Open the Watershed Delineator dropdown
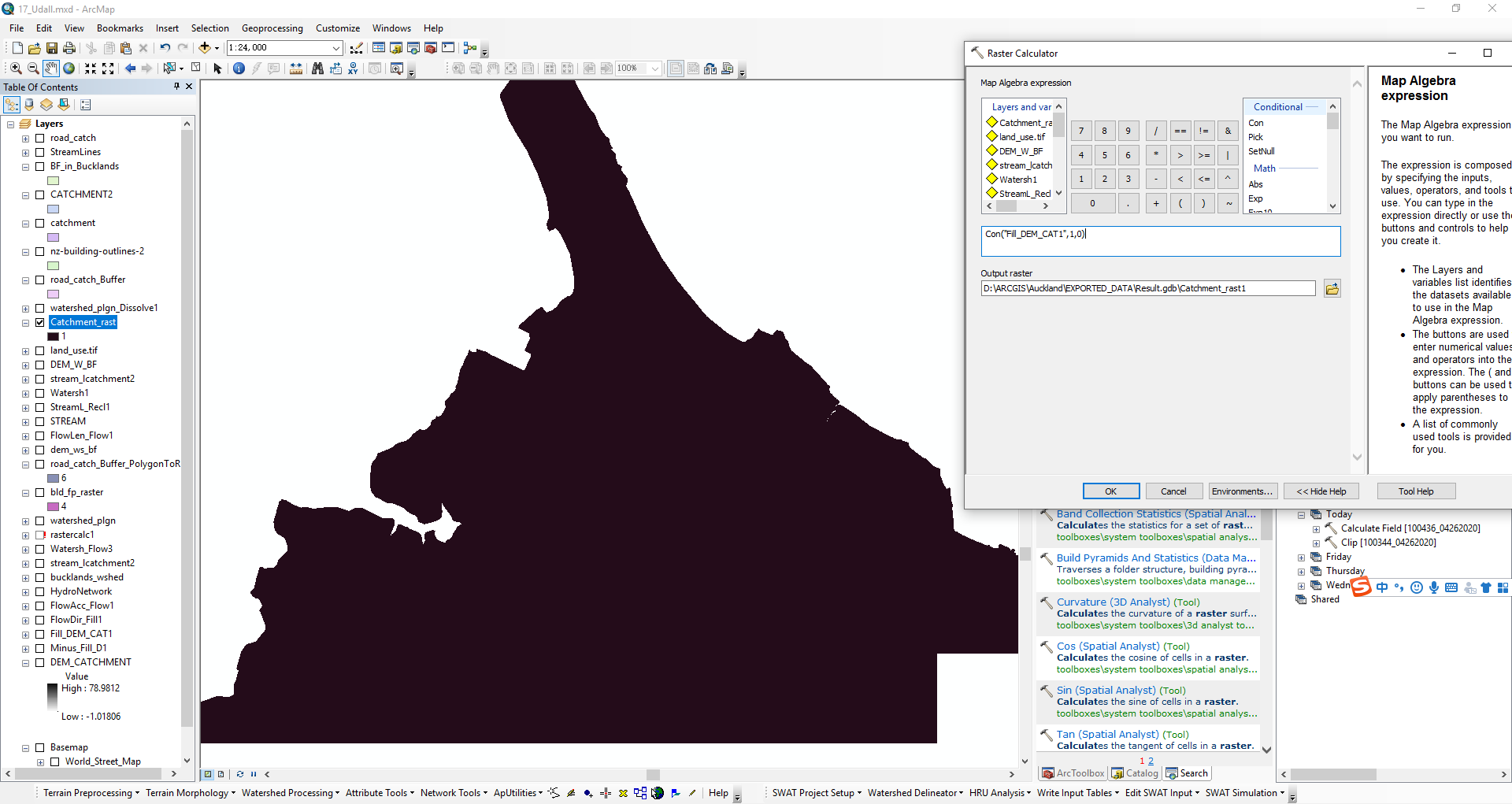The width and height of the screenshot is (1512, 804). pos(916,793)
